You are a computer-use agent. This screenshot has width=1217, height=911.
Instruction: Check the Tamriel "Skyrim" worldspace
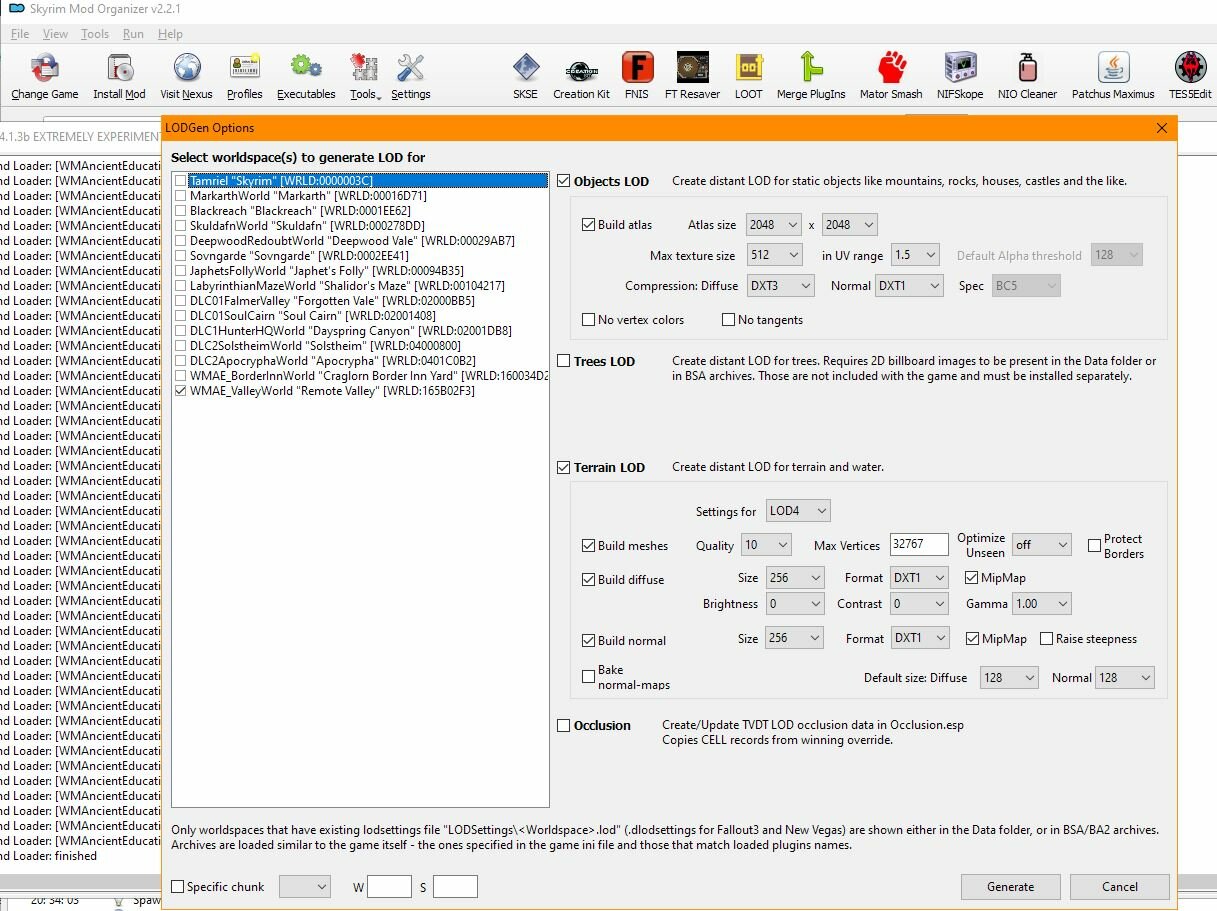click(180, 181)
